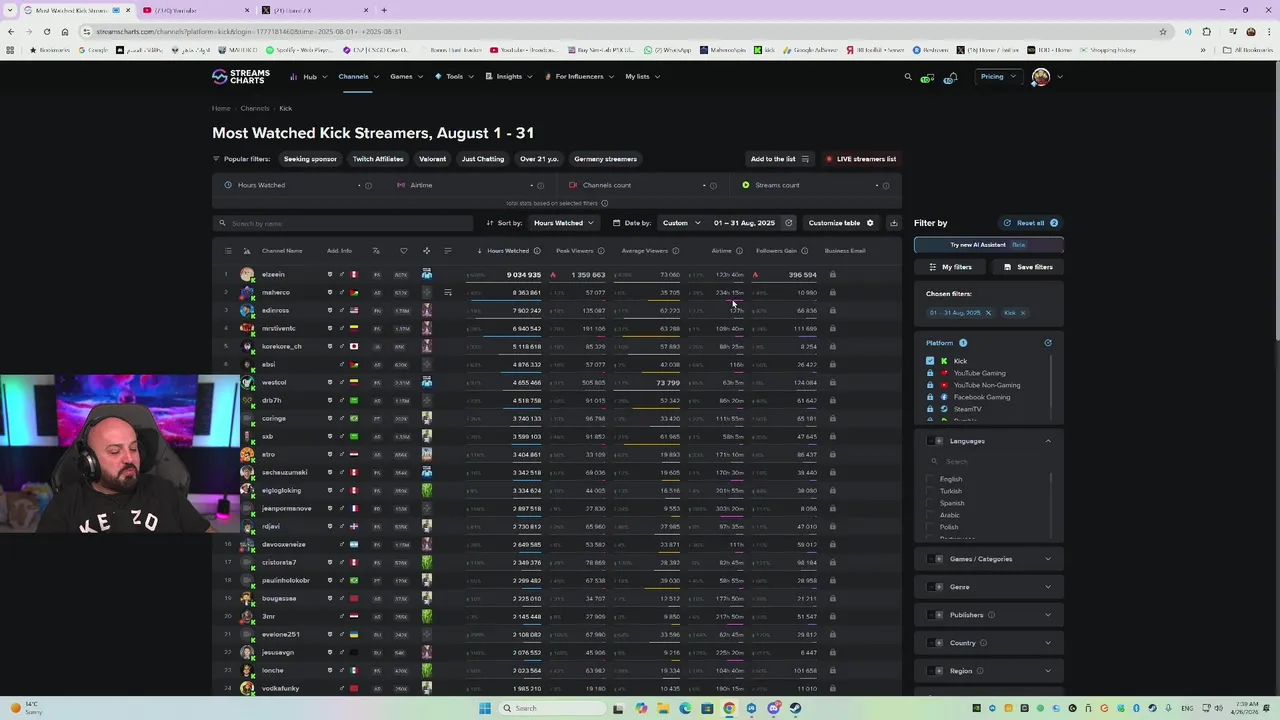Open the For Influencers menu

tap(579, 77)
